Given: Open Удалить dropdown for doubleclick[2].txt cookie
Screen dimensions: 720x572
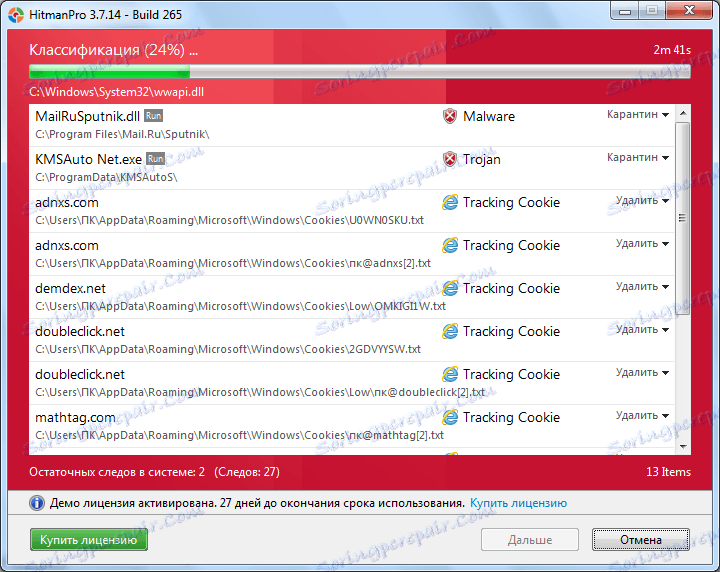Looking at the screenshot, I should click(x=642, y=372).
